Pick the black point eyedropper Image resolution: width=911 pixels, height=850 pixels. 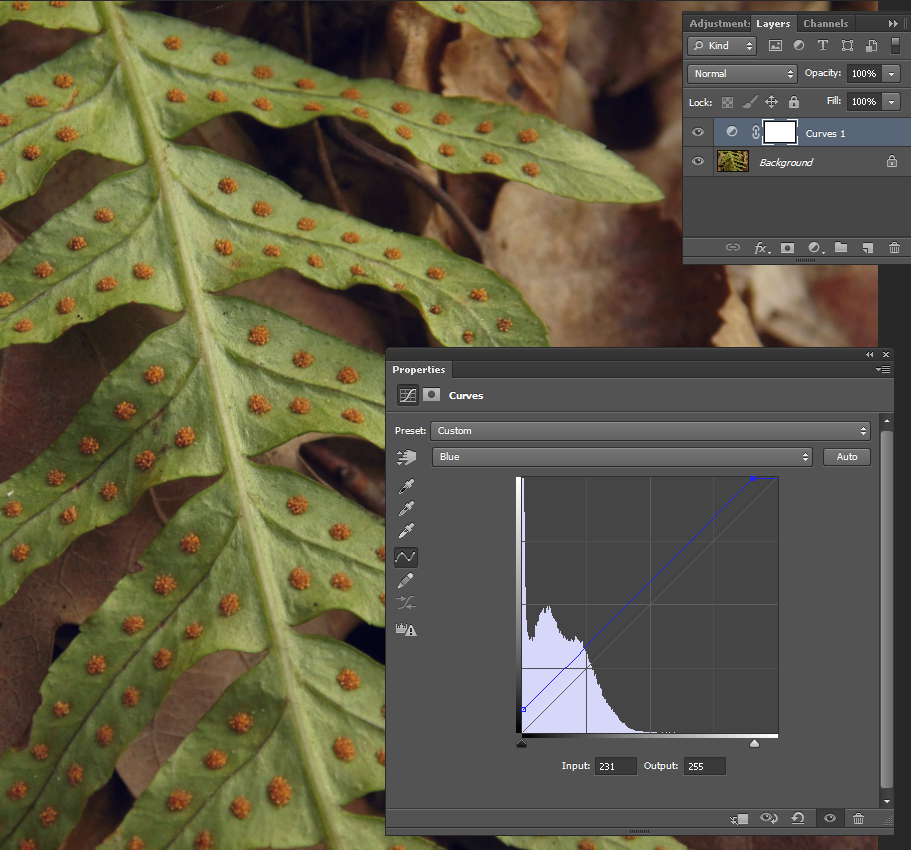pos(406,486)
